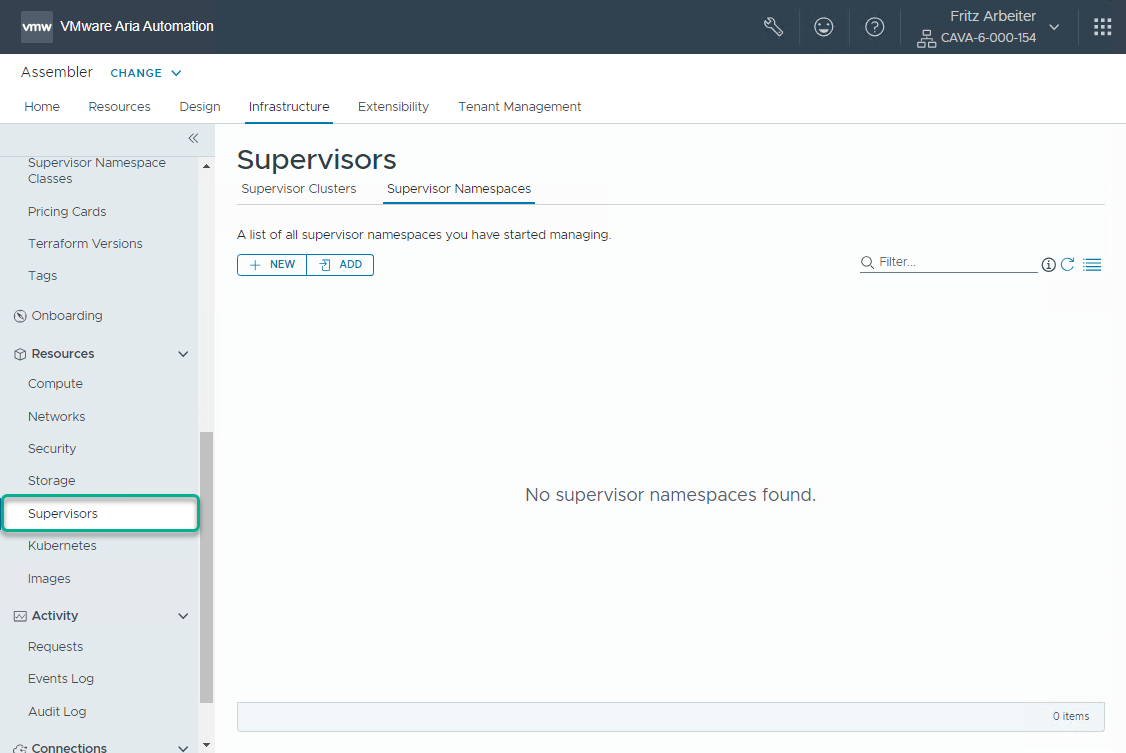Screen dimensions: 1126x753
Task: Click the sidebar scrollbar thumb
Action: [206, 567]
